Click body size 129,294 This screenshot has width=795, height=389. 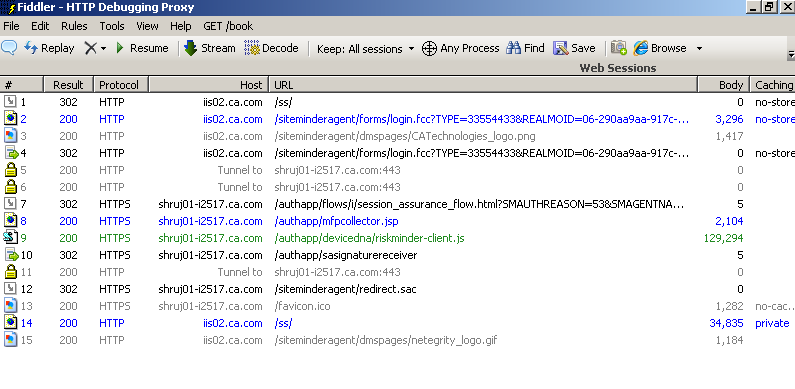(724, 238)
